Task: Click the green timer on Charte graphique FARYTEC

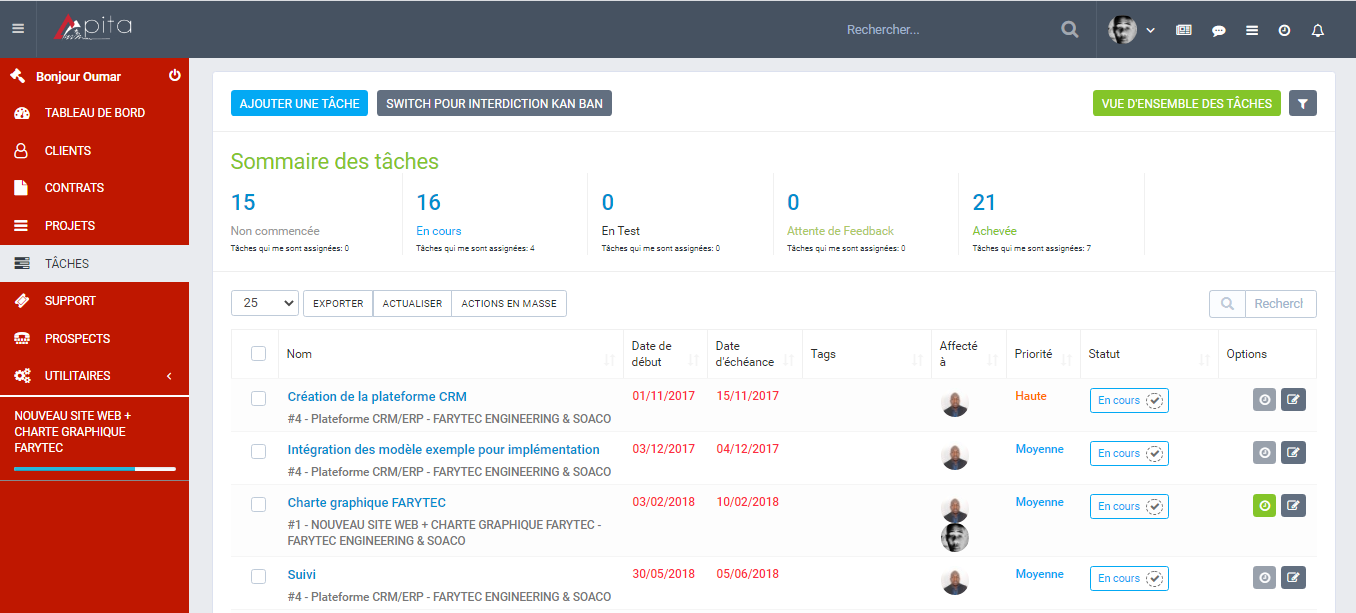Action: point(1265,506)
